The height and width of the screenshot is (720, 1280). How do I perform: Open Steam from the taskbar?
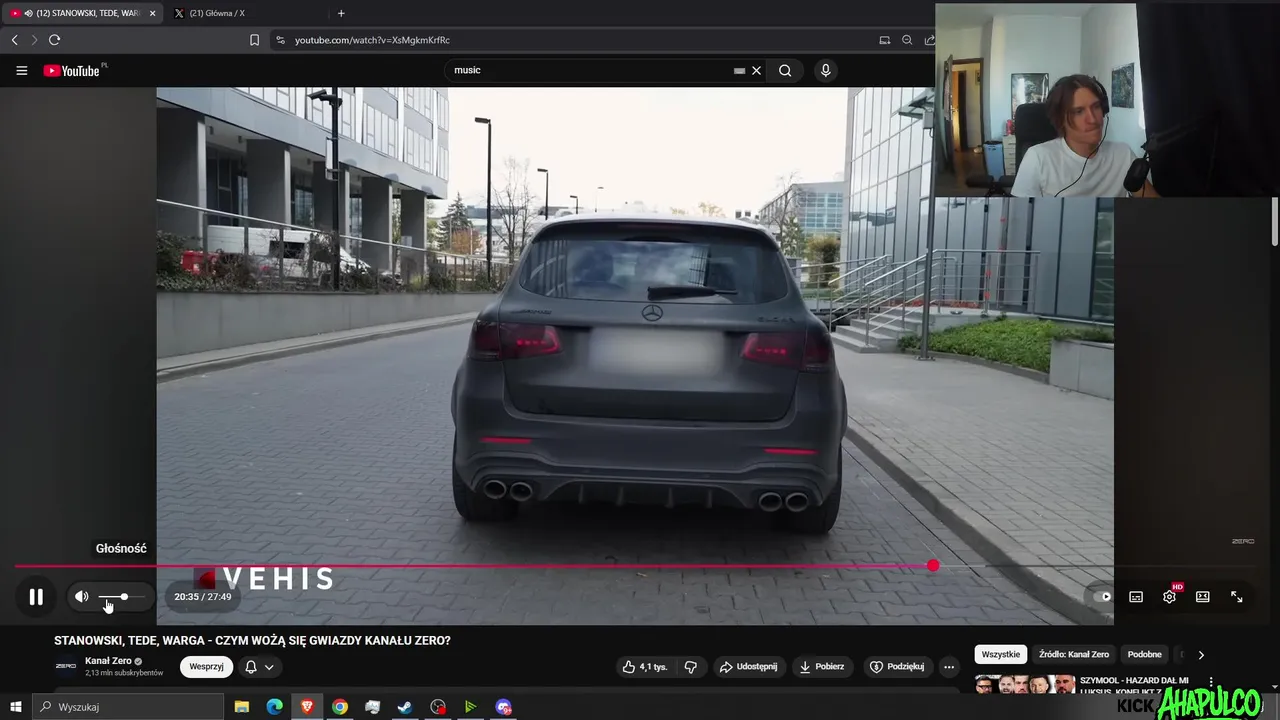405,707
